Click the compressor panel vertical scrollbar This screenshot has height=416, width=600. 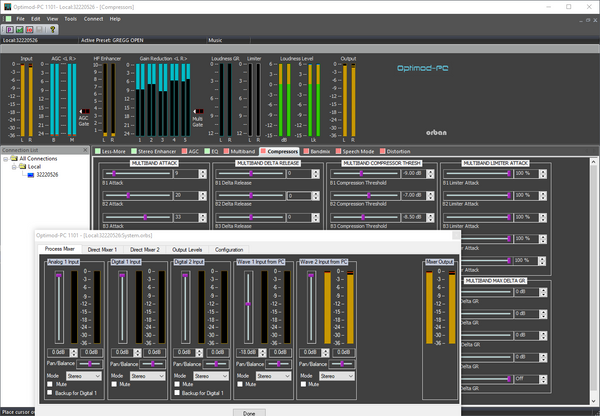tap(593, 281)
